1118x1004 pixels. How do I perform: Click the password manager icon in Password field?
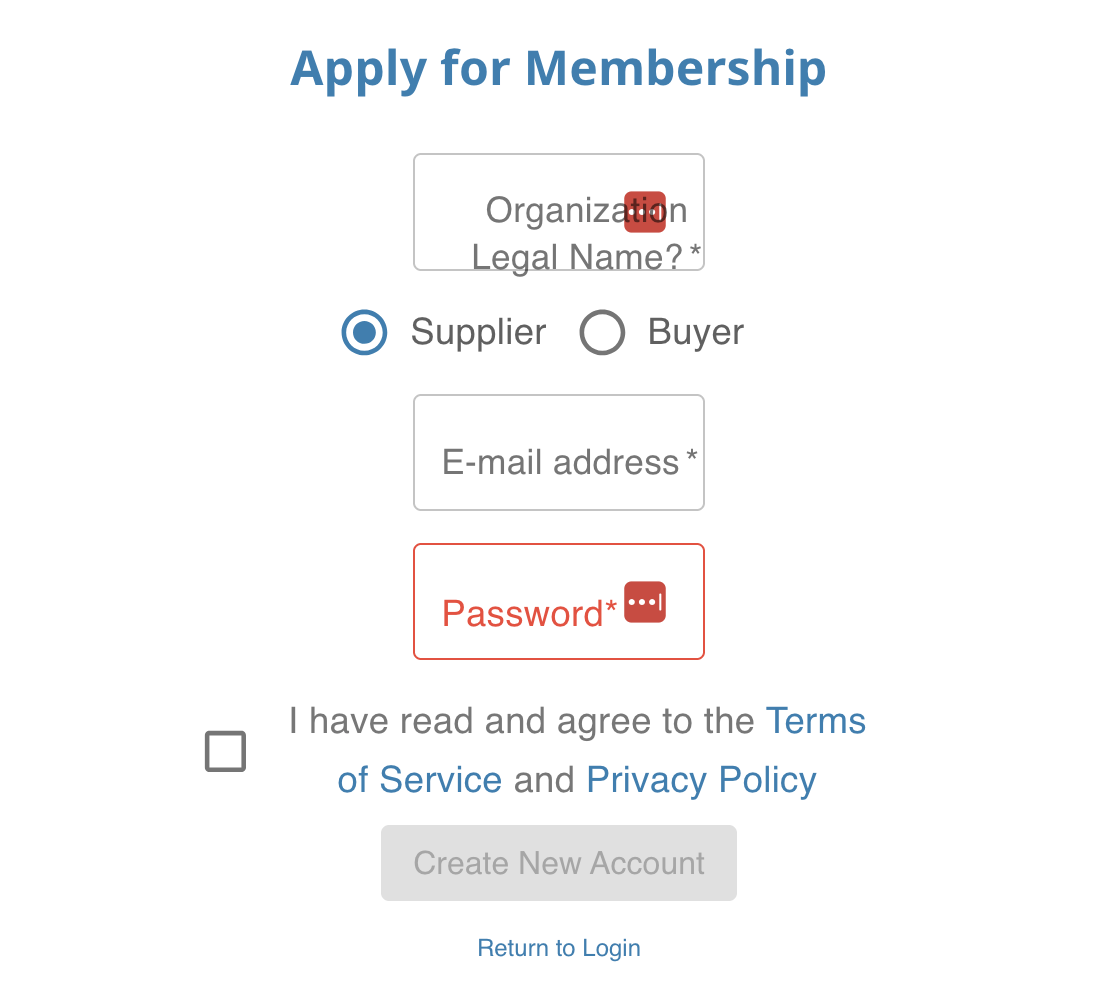(645, 601)
